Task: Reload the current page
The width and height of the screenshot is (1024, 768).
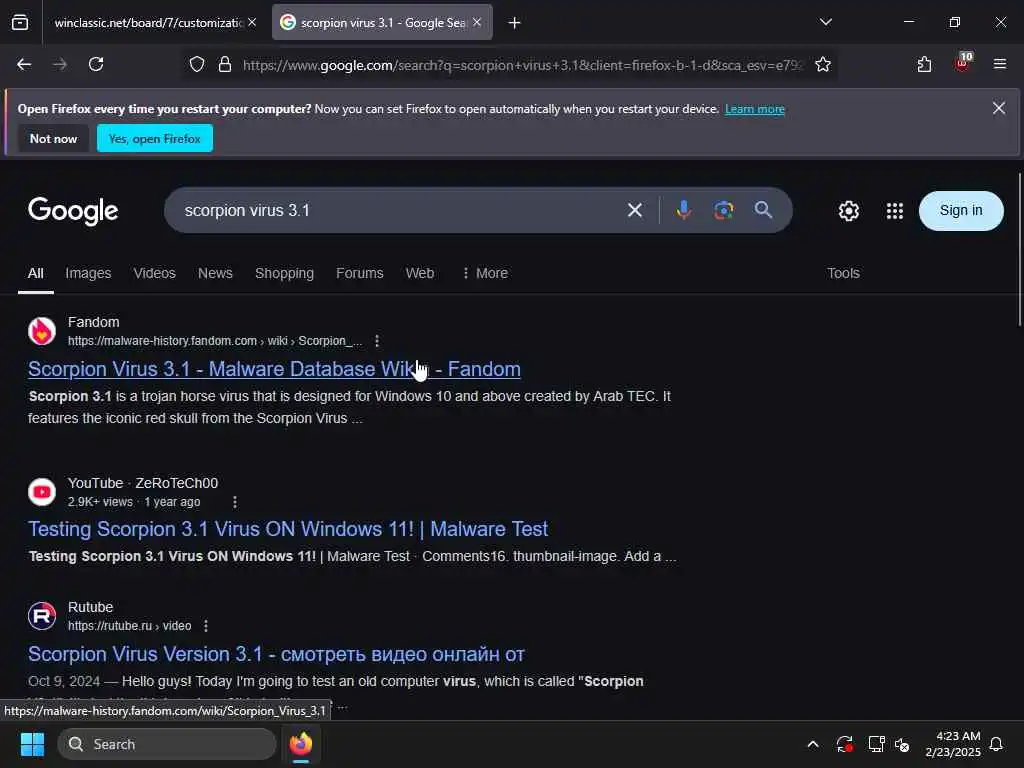Action: point(96,64)
